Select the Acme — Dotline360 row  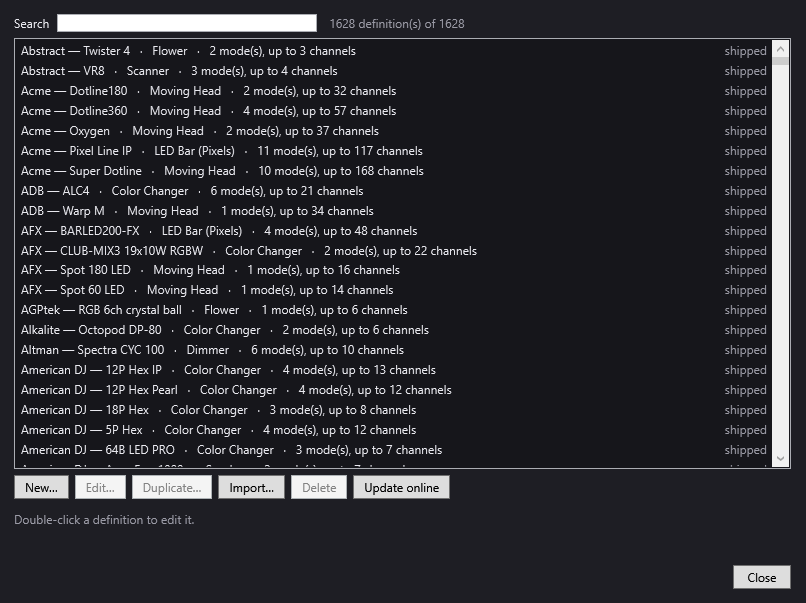pyautogui.click(x=393, y=111)
